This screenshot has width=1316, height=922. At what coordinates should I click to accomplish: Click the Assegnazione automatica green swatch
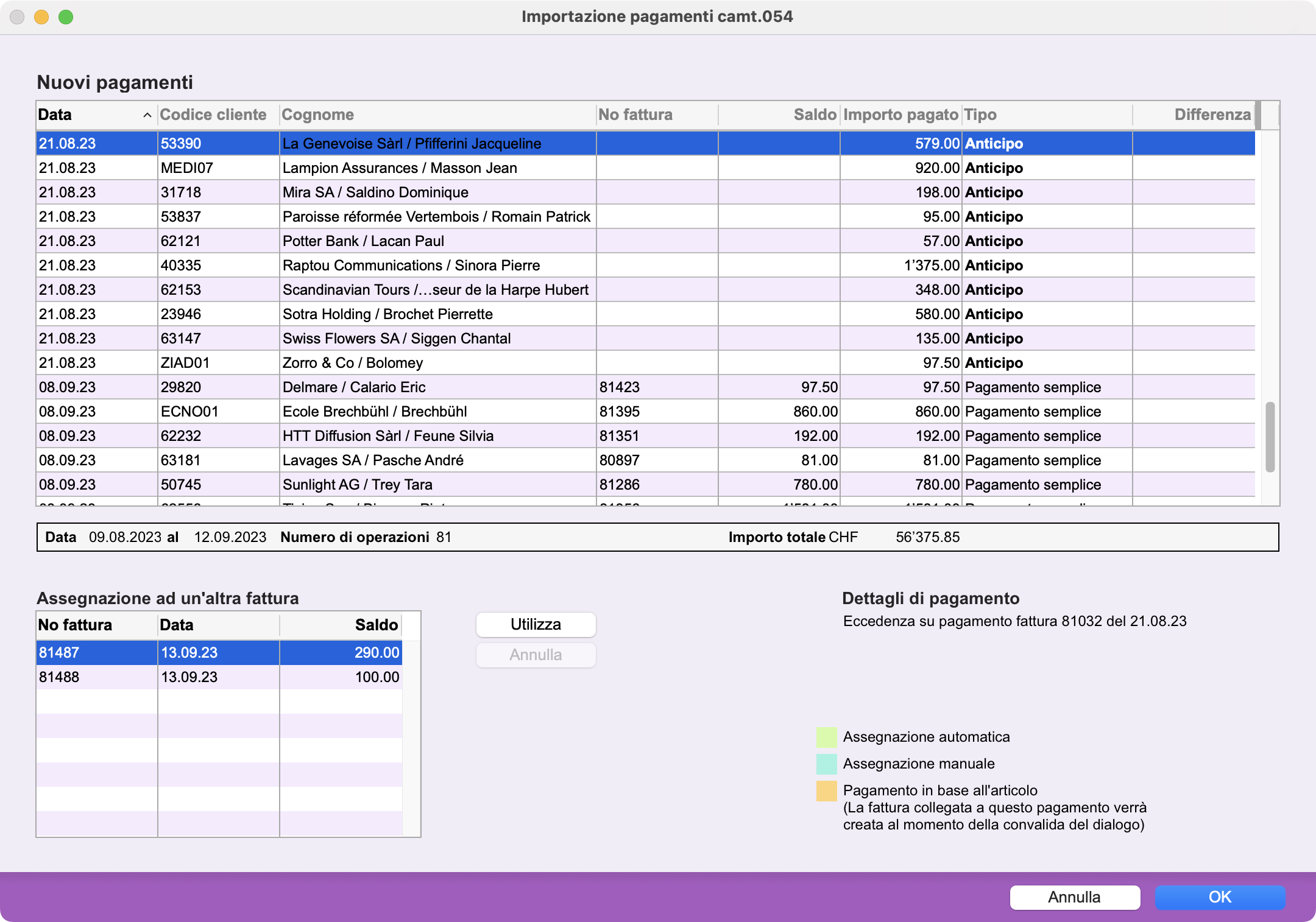(x=826, y=737)
